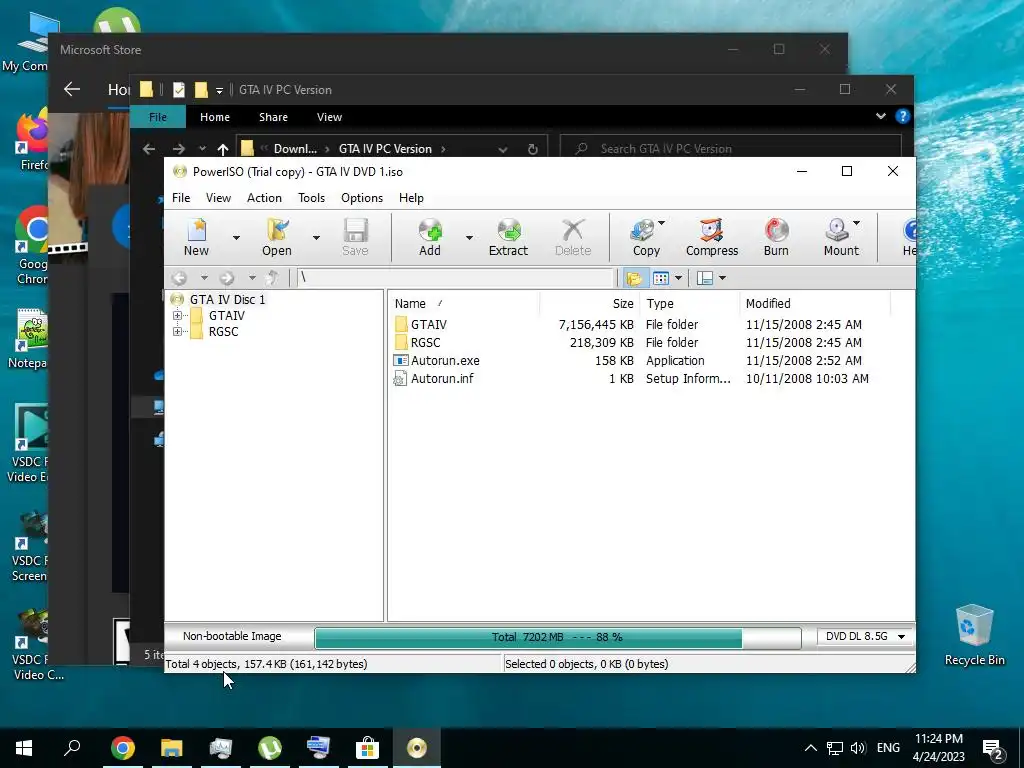The width and height of the screenshot is (1024, 768).
Task: Click the Non-bootable Image status label
Action: [232, 636]
